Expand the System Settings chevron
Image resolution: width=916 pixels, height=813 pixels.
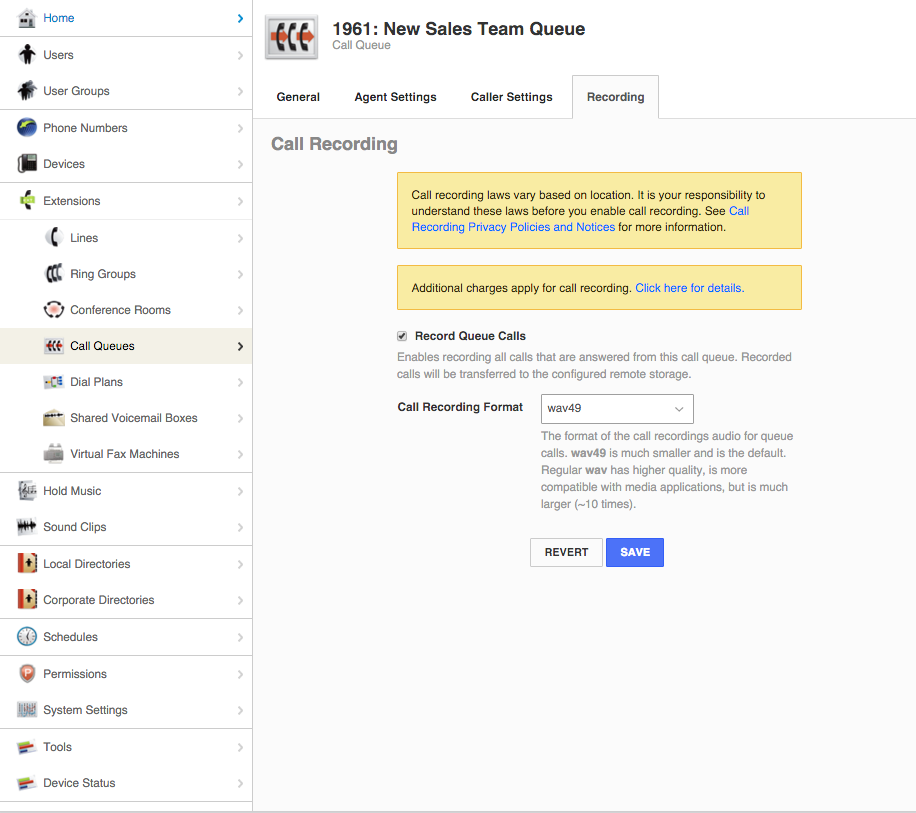click(240, 710)
